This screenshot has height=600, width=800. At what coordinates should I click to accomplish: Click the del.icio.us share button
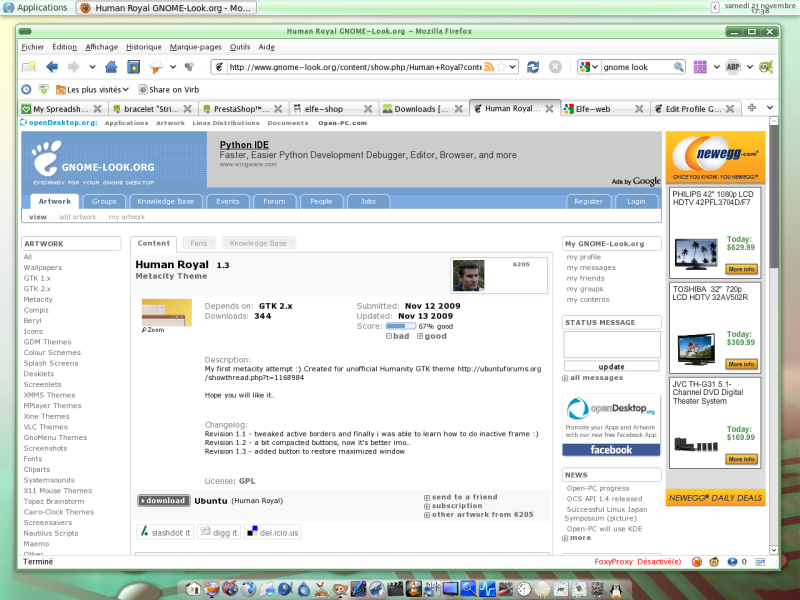click(x=272, y=532)
